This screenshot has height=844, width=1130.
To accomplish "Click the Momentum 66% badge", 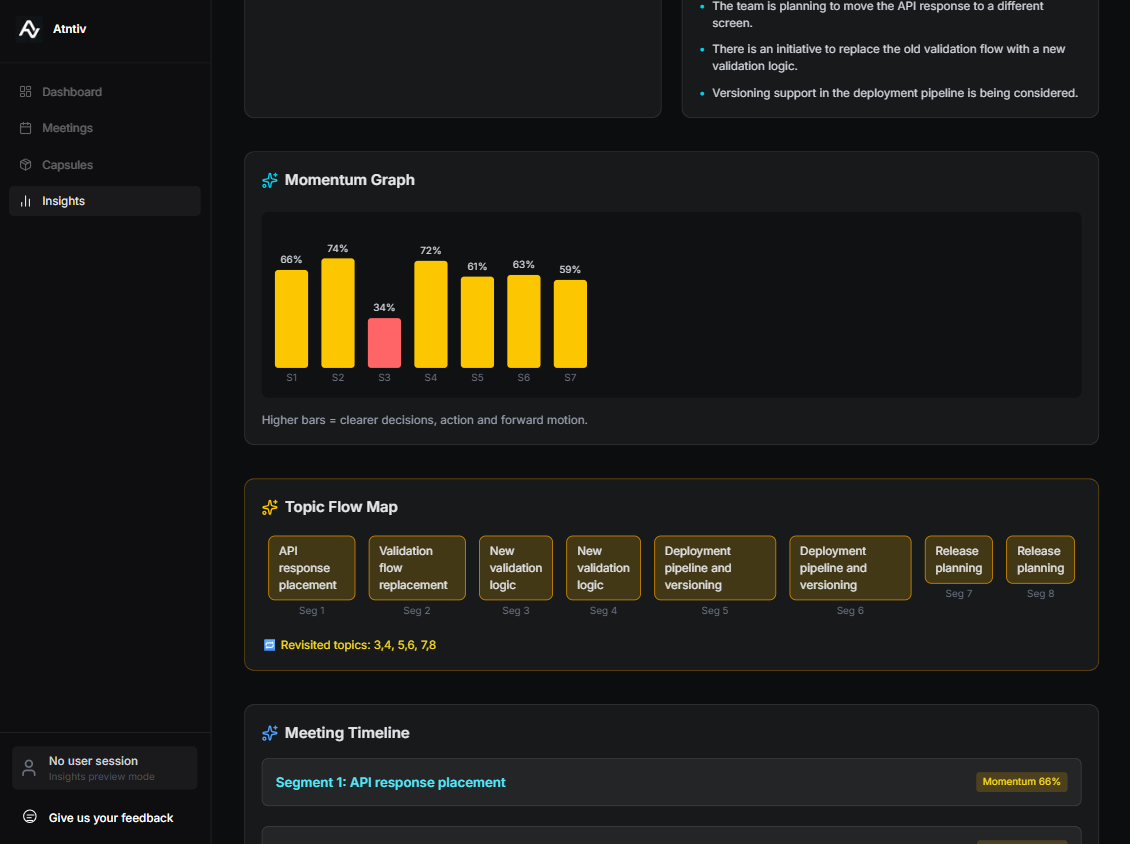I will click(x=1021, y=782).
